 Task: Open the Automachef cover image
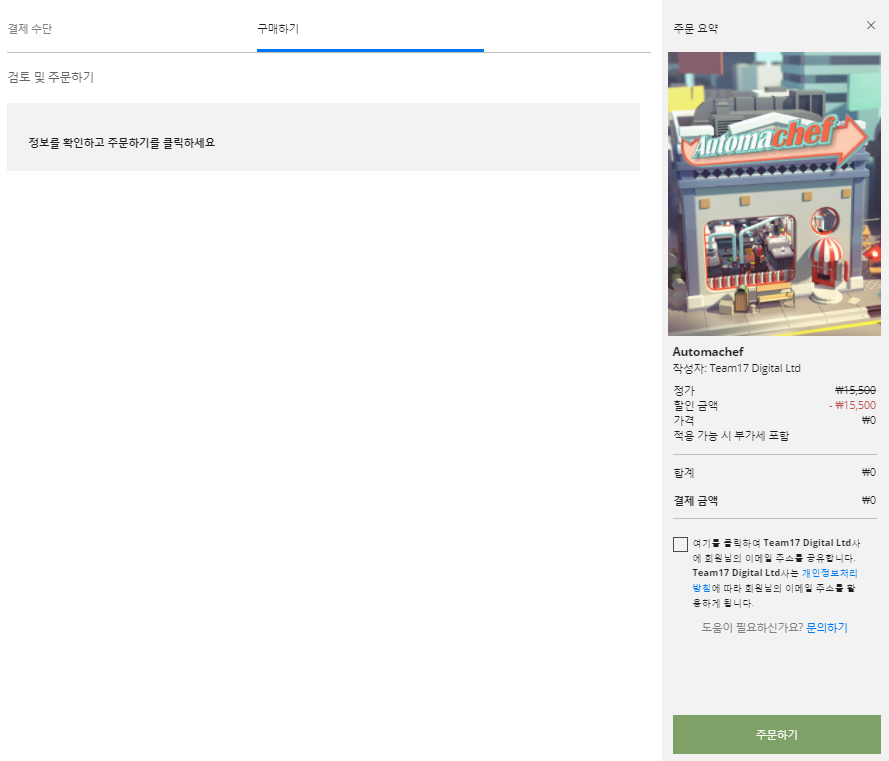point(774,194)
